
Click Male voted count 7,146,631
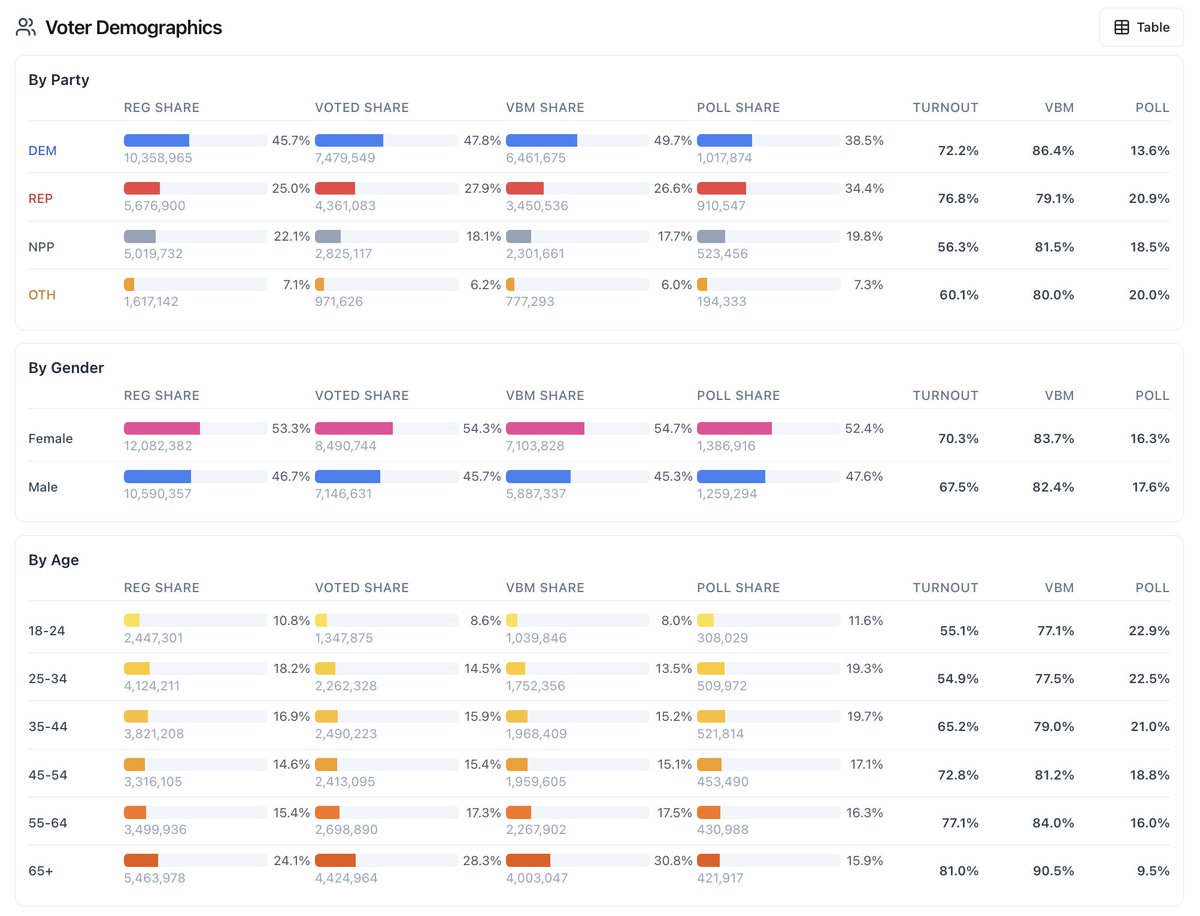coord(344,494)
